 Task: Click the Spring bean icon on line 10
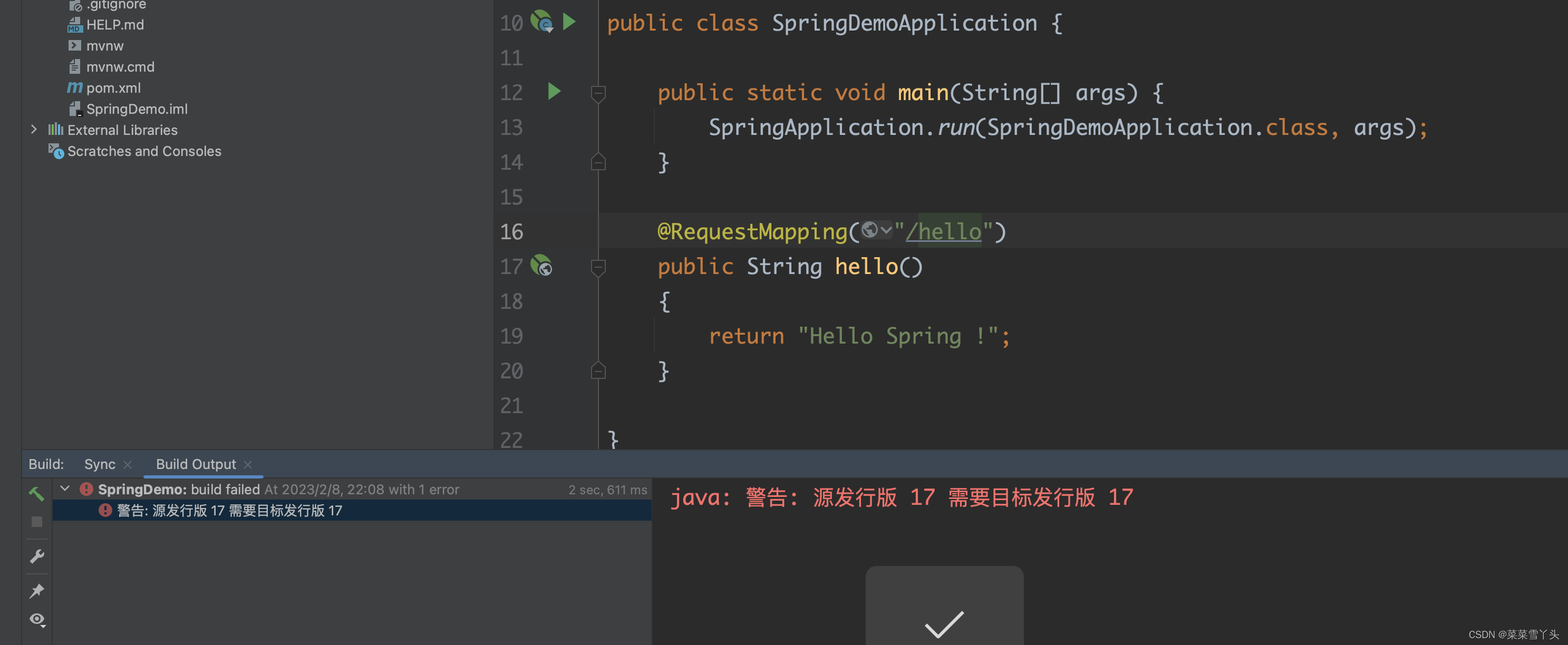point(541,22)
